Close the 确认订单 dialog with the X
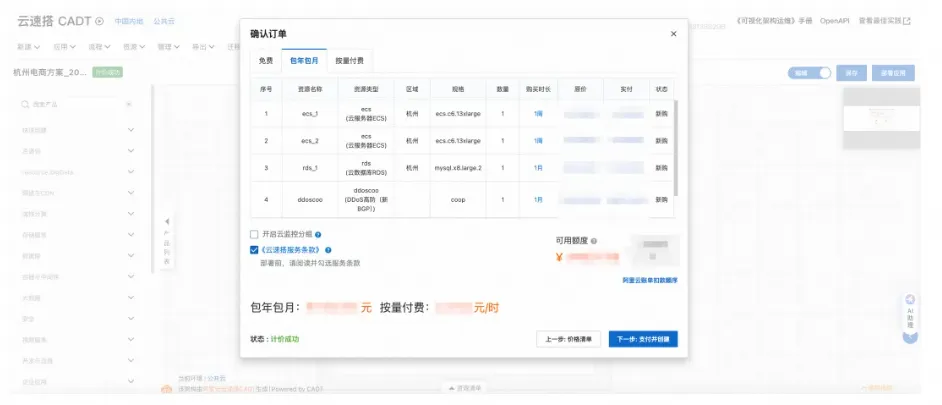942x405 pixels. (673, 34)
